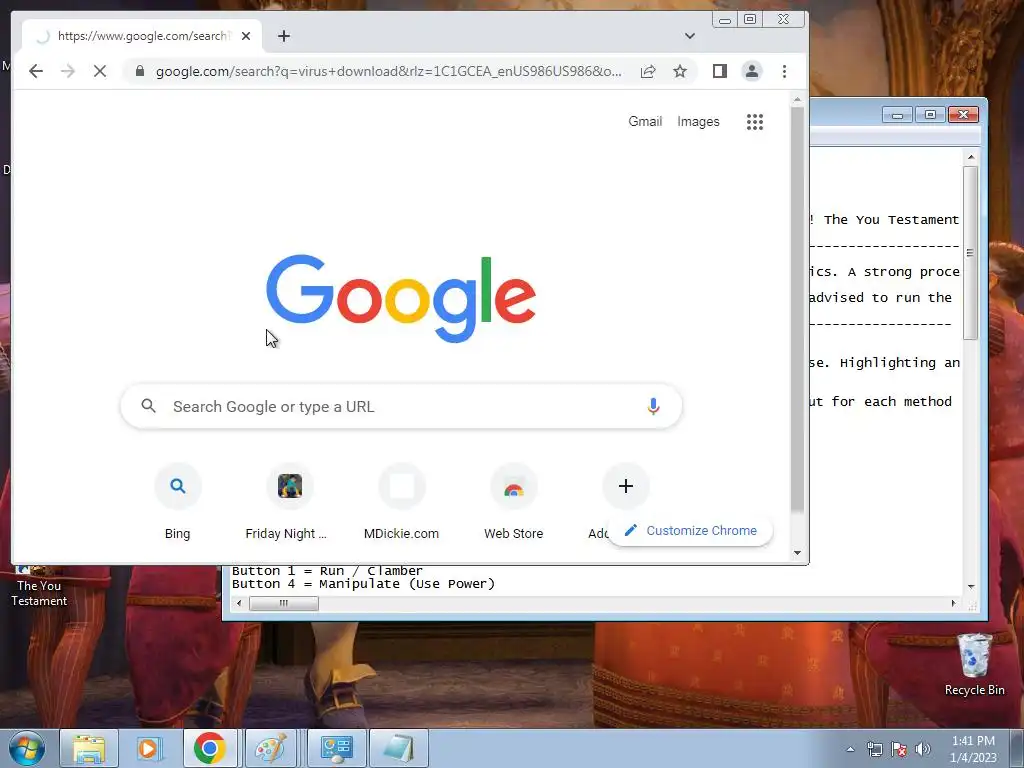Click the Customize Chrome button
The width and height of the screenshot is (1024, 768).
[x=690, y=530]
